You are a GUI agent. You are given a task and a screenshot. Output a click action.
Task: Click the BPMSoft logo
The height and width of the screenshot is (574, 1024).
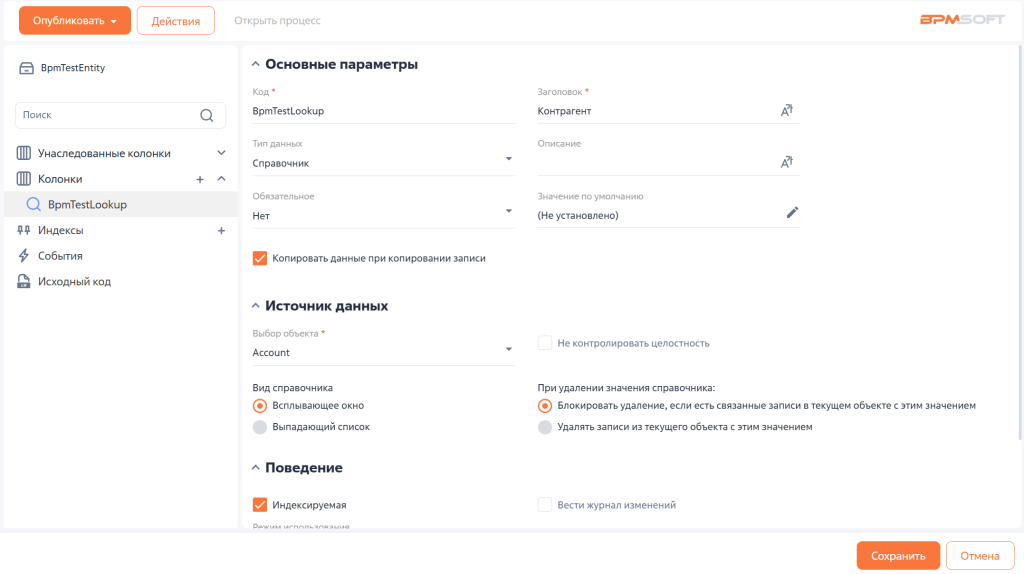[962, 20]
